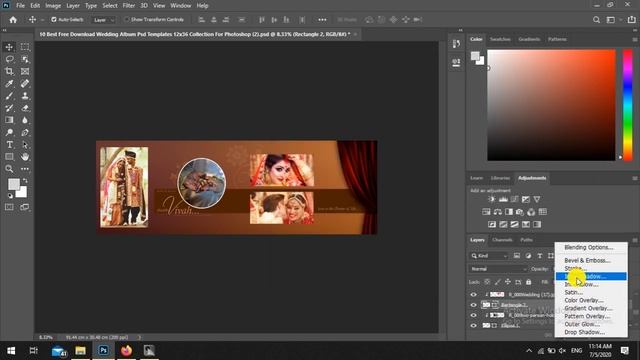640x360 pixels.
Task: Open the workspace switcher dropdown
Action: pos(613,20)
